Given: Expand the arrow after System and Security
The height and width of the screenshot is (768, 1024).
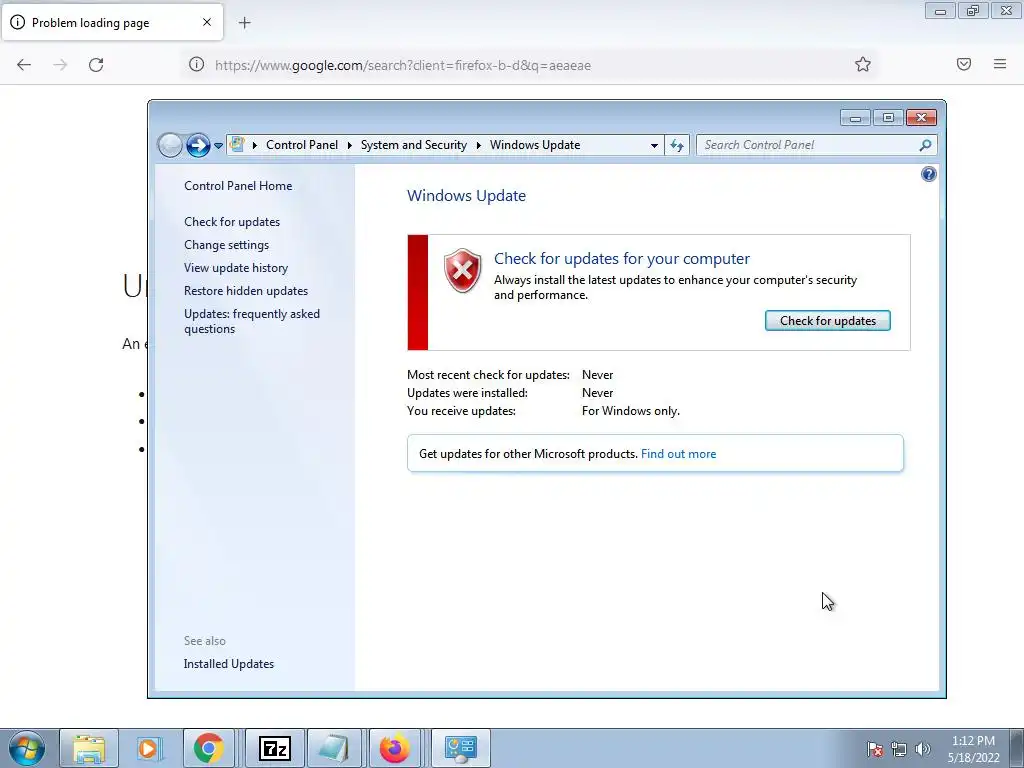Looking at the screenshot, I should point(478,145).
